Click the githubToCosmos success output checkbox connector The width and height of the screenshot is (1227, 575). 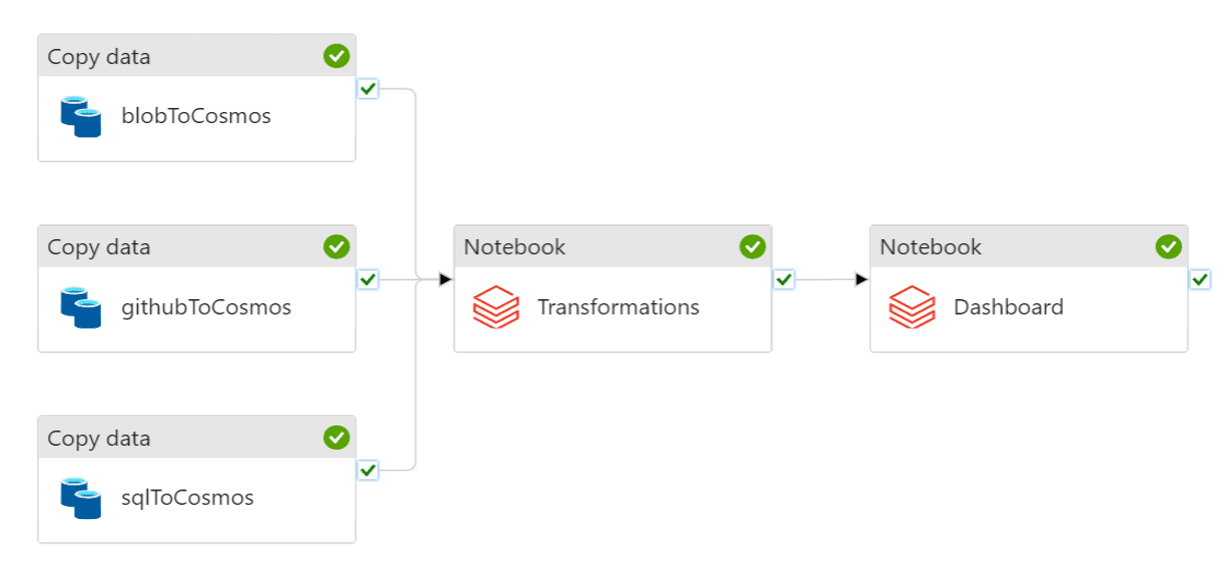(368, 279)
